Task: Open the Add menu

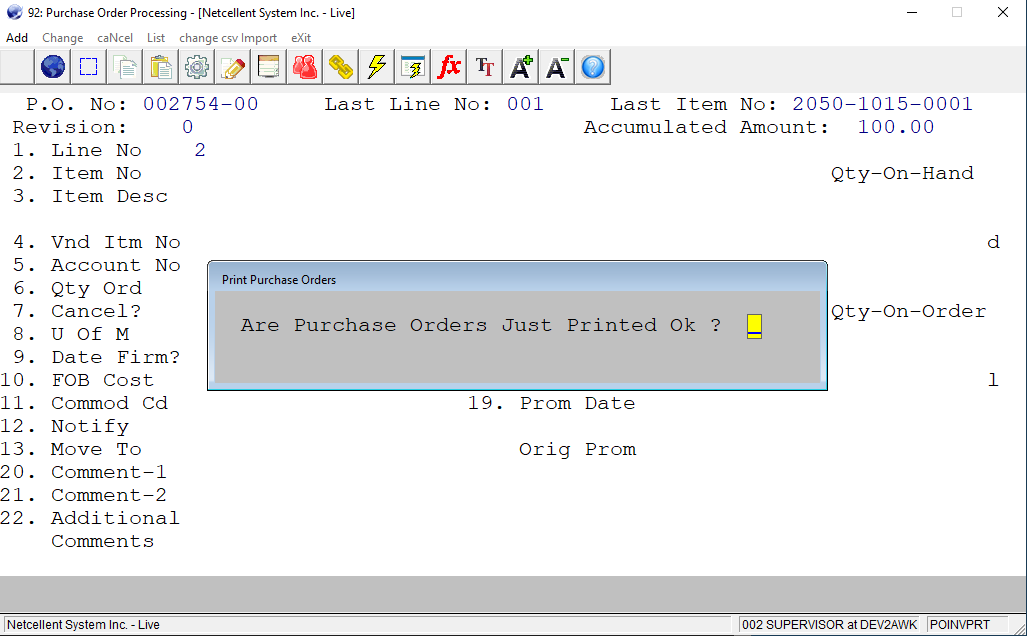Action: (x=17, y=38)
